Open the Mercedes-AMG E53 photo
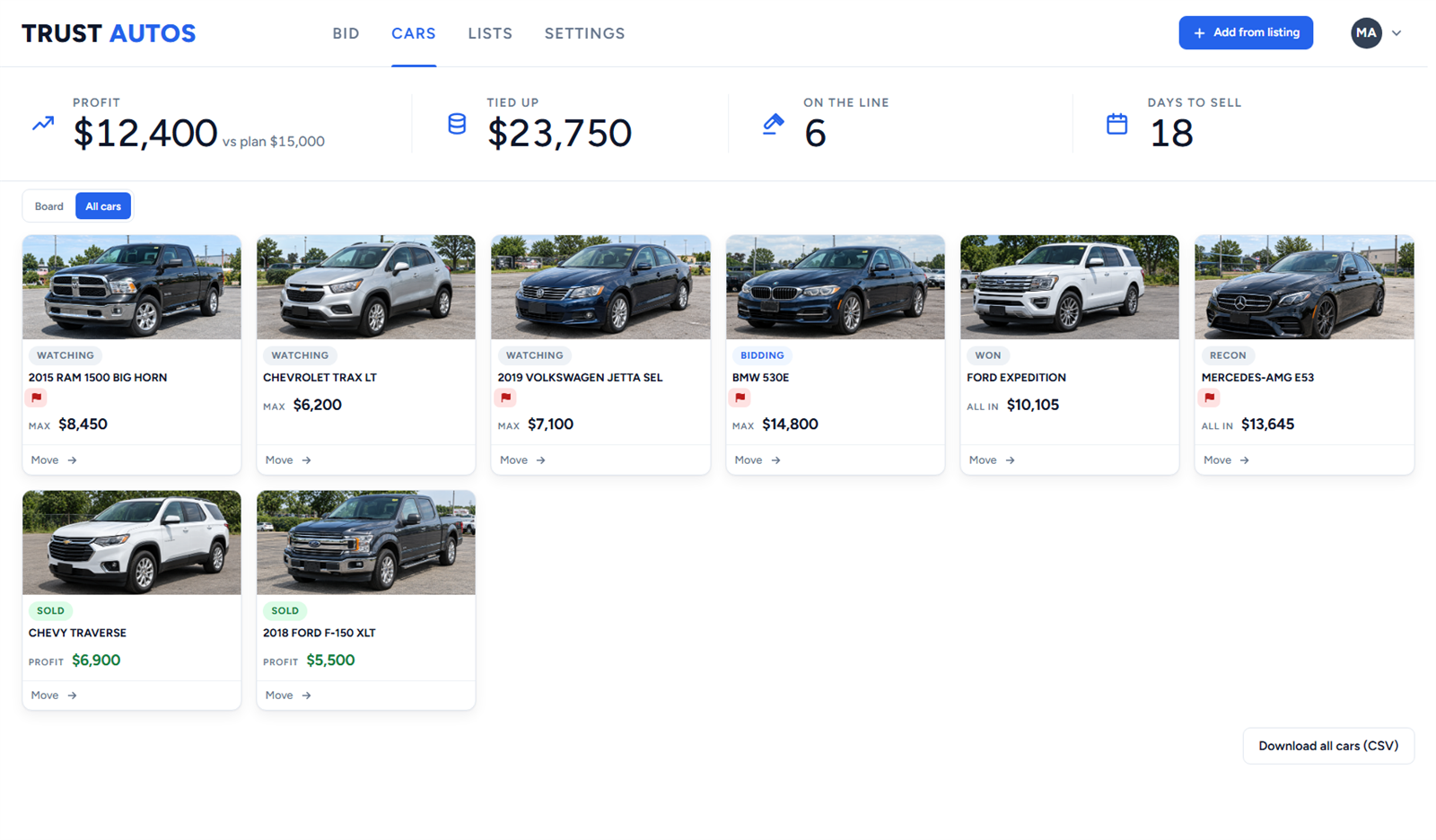 [1304, 287]
